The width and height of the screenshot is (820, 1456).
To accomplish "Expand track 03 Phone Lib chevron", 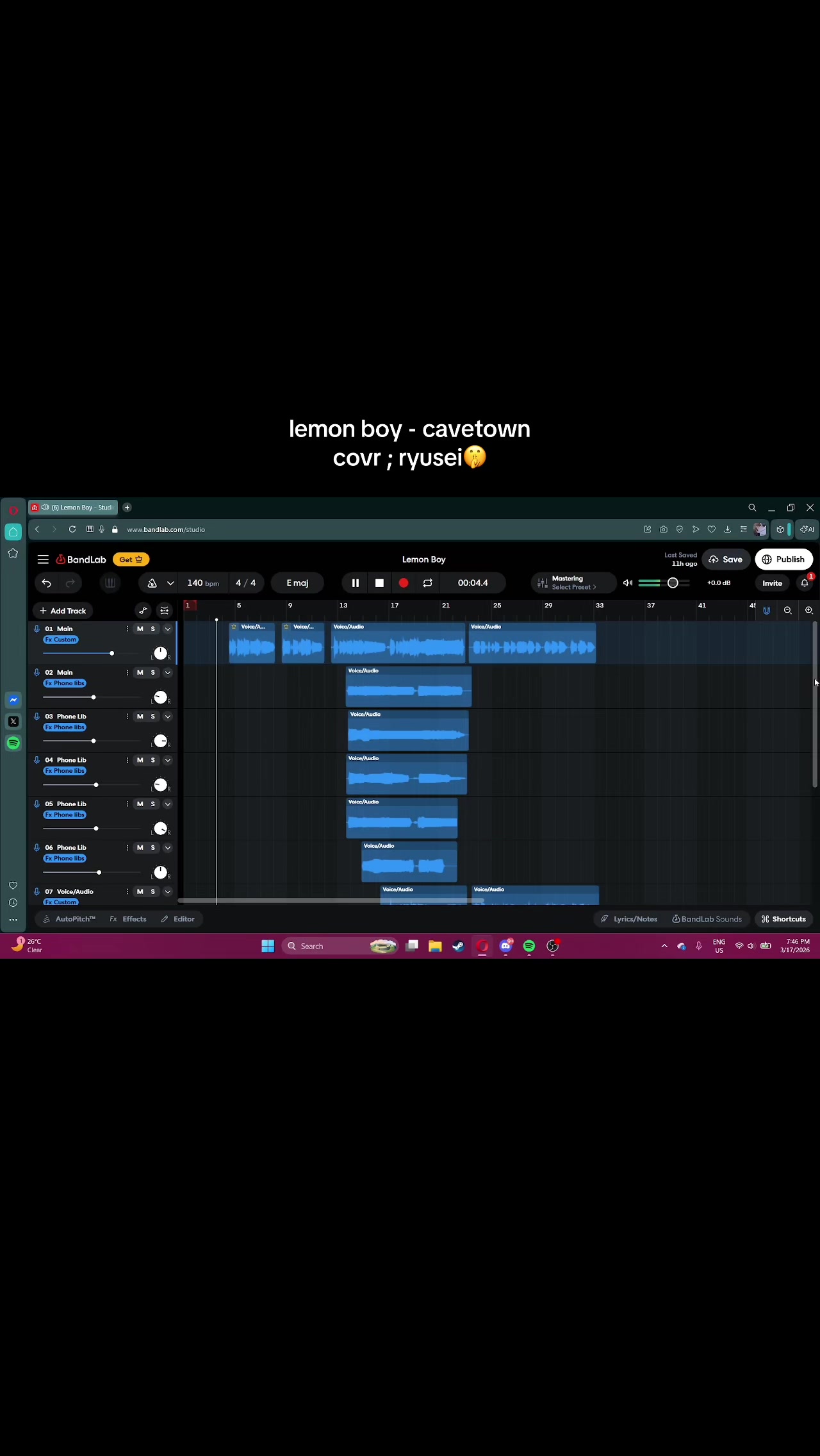I will pos(168,716).
